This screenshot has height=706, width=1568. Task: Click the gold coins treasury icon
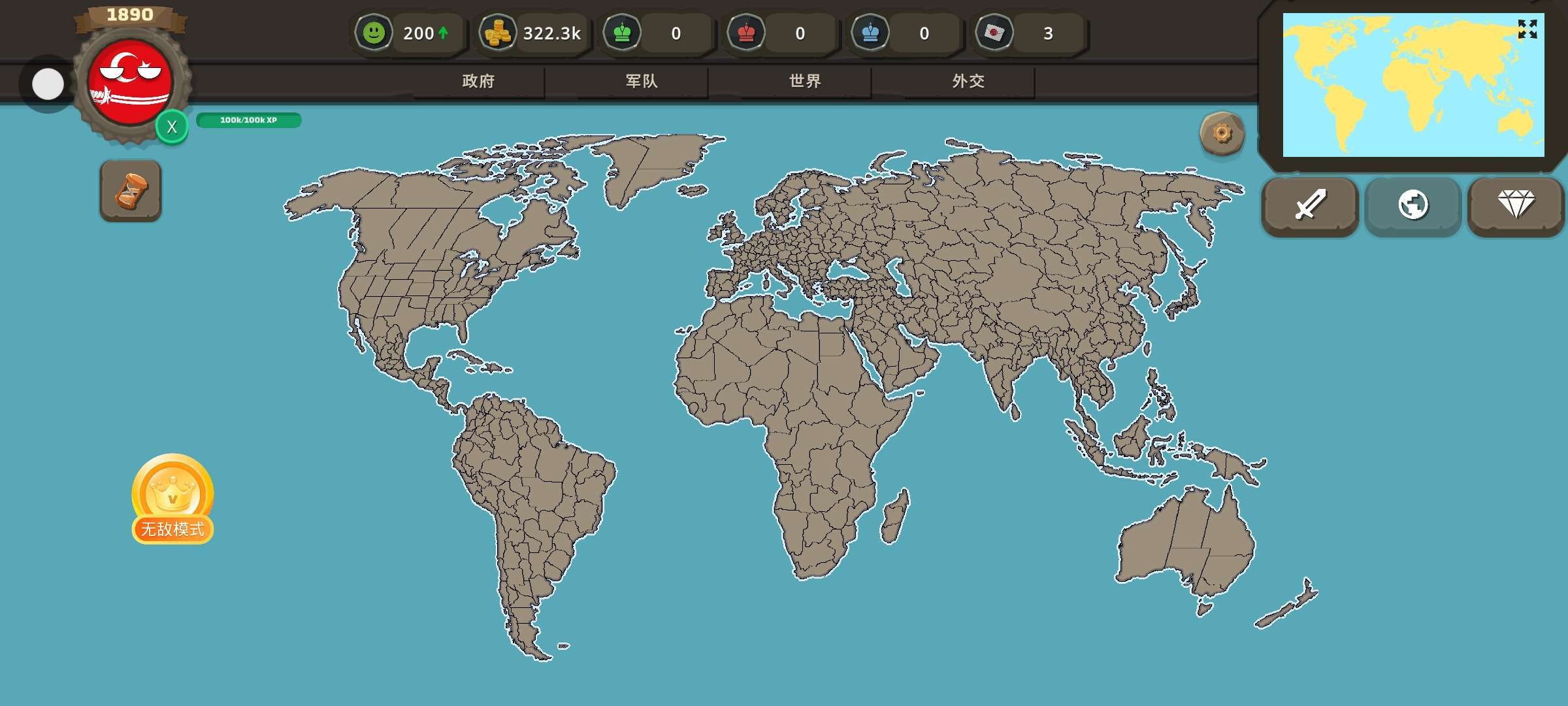tap(498, 33)
